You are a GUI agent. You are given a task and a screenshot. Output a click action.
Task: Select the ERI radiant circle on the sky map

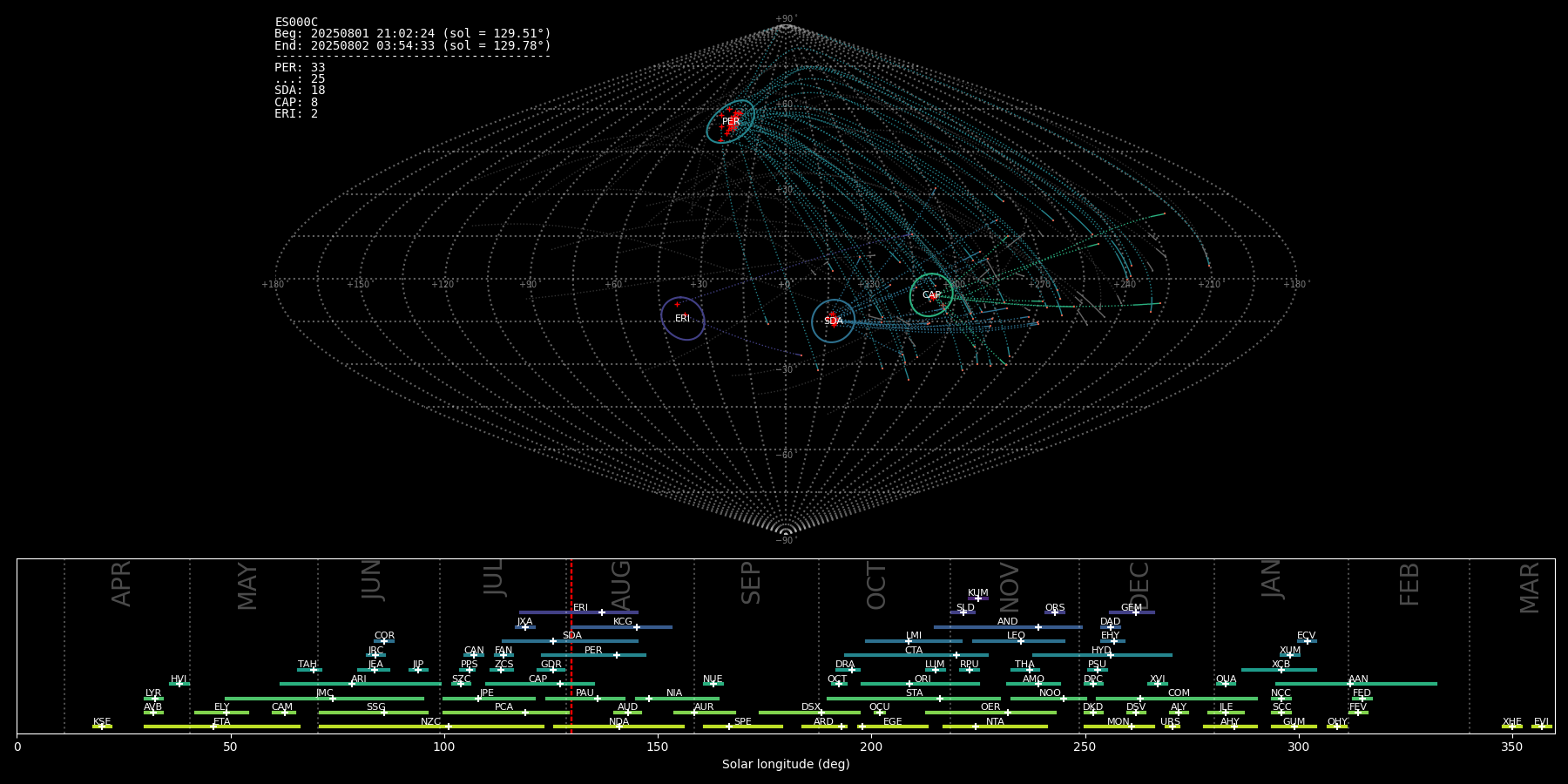pos(682,319)
